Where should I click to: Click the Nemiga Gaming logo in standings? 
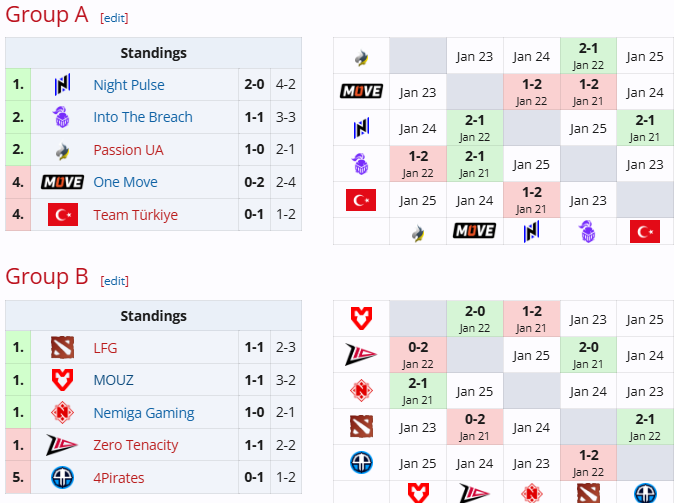[x=62, y=413]
